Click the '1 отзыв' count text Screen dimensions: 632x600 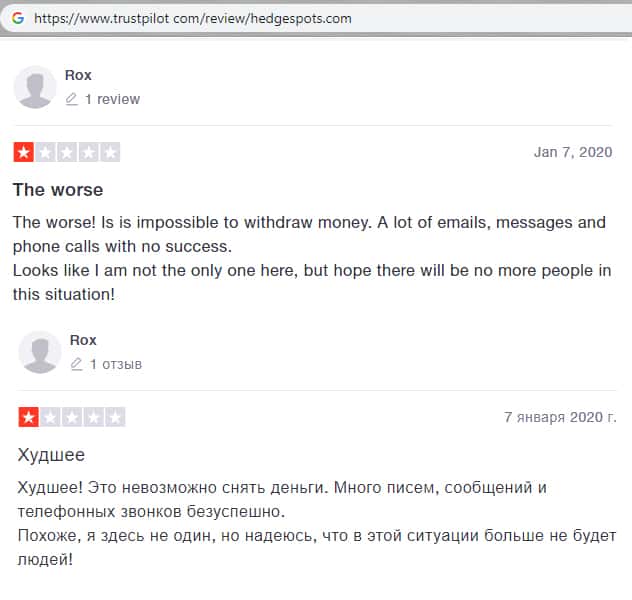point(116,364)
